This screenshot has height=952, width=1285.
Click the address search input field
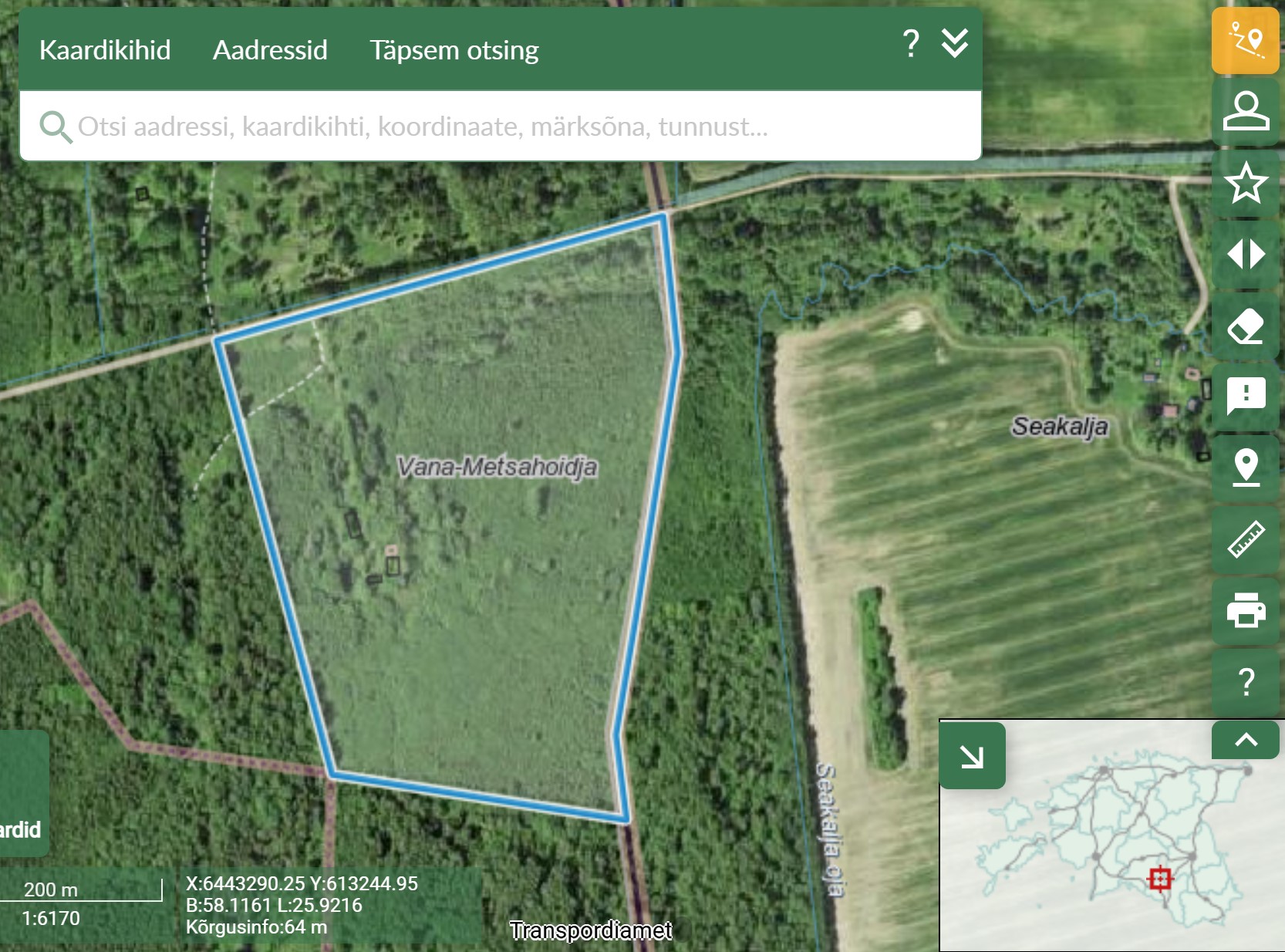pos(500,127)
